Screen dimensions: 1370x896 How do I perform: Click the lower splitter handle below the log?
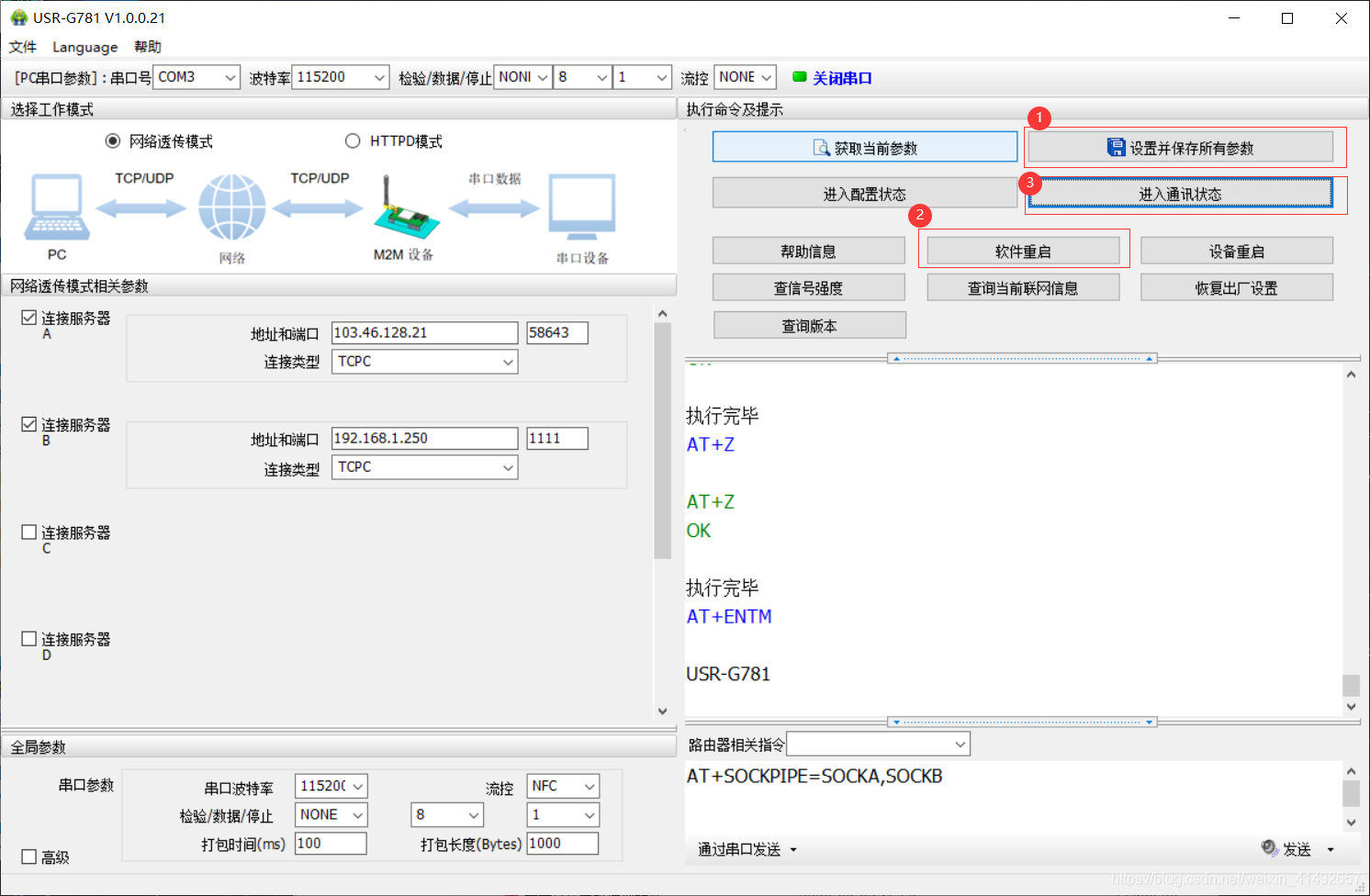pyautogui.click(x=1023, y=722)
